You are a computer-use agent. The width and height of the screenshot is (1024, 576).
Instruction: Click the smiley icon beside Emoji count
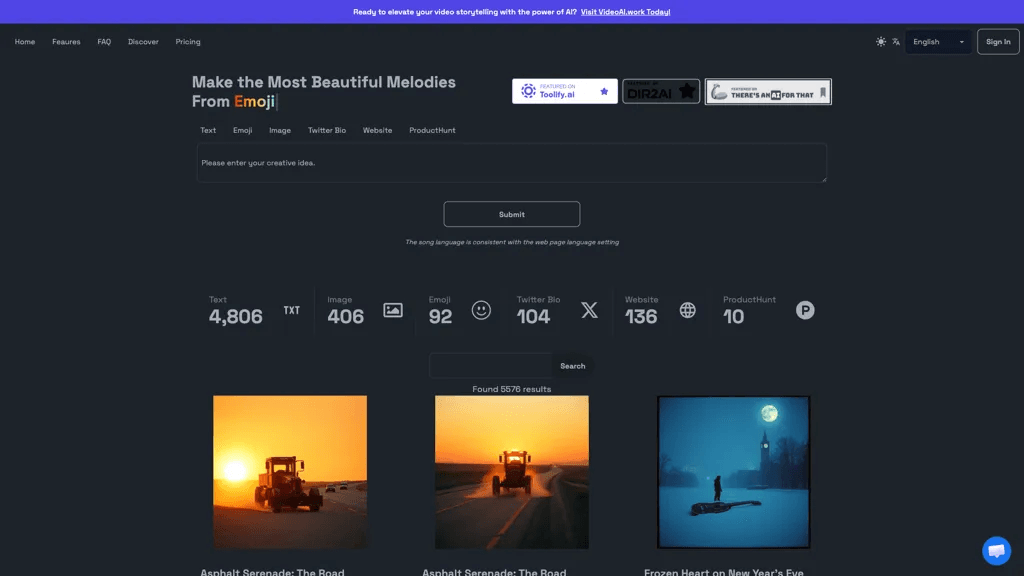(481, 310)
